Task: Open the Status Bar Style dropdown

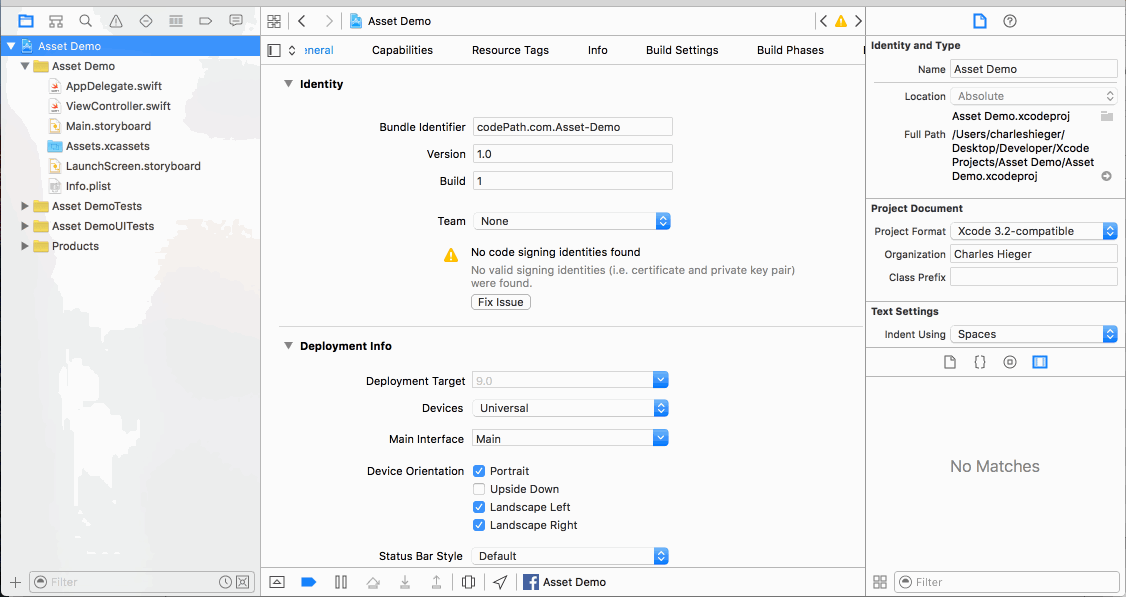Action: (x=570, y=556)
